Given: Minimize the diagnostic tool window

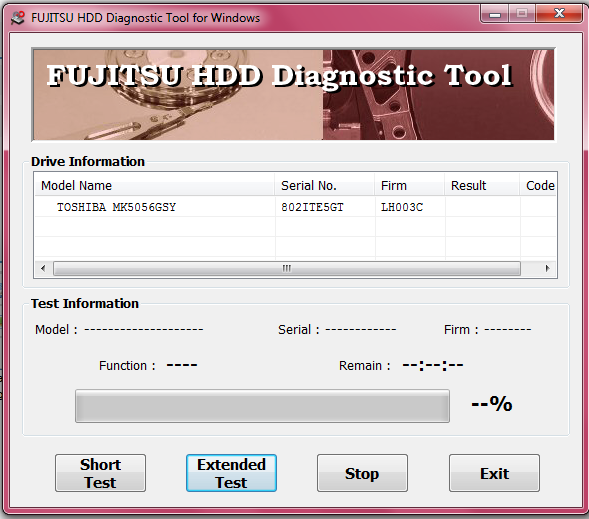Looking at the screenshot, I should 494,14.
